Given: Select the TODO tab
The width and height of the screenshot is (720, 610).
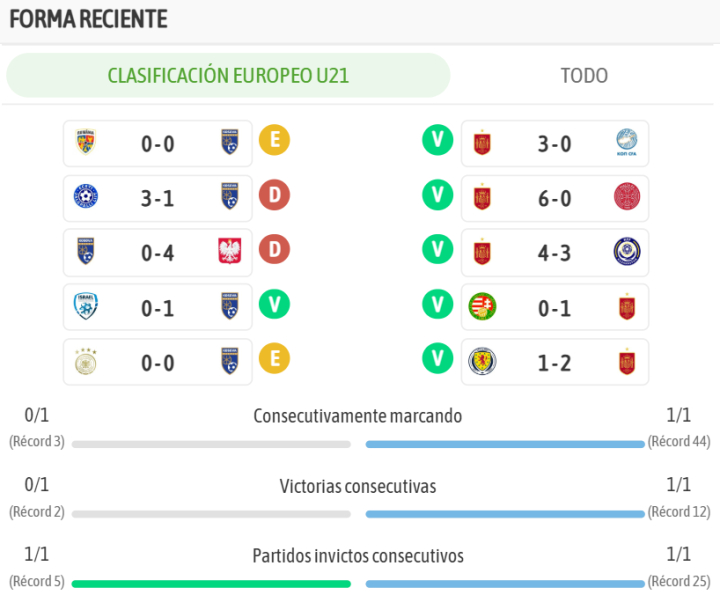Looking at the screenshot, I should [x=584, y=75].
